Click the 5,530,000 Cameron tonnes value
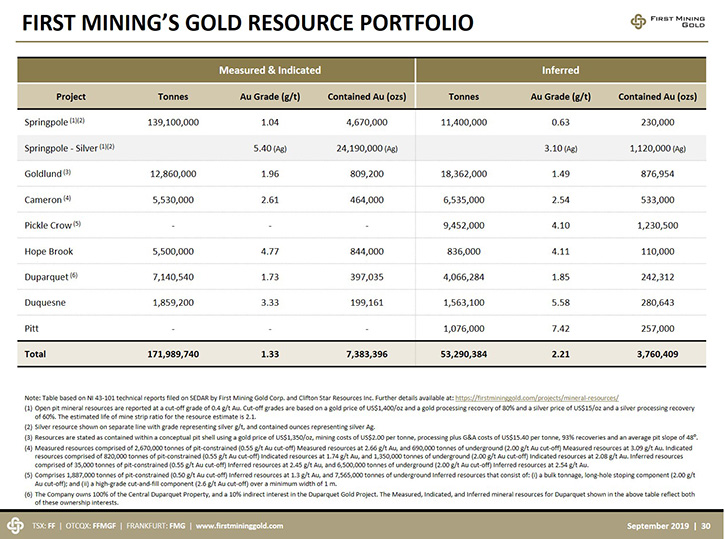The height and width of the screenshot is (539, 725). [x=173, y=200]
